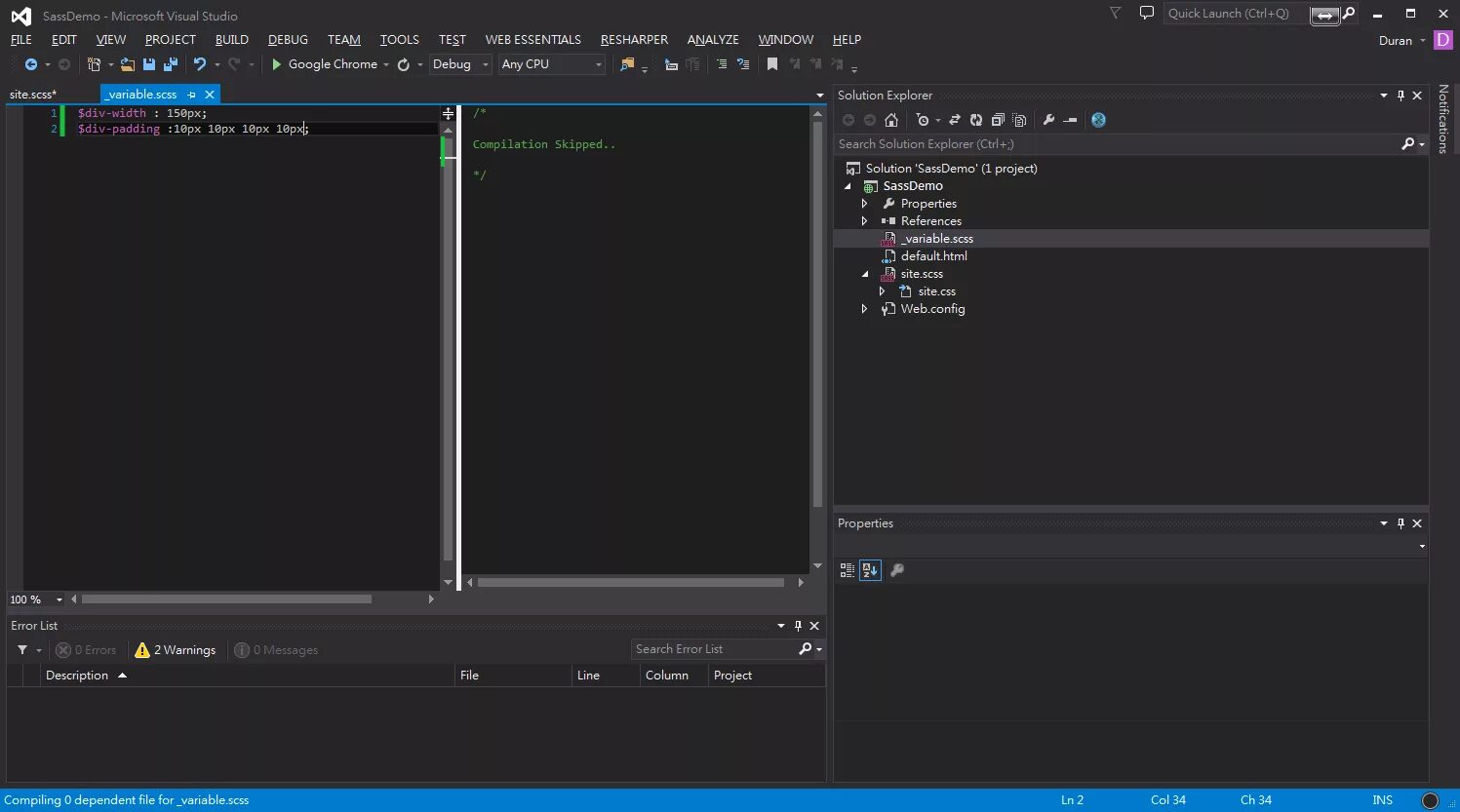Screen dimensions: 1460x812
Task: Click the Collapse All icon in Solution Explorer
Action: point(998,120)
